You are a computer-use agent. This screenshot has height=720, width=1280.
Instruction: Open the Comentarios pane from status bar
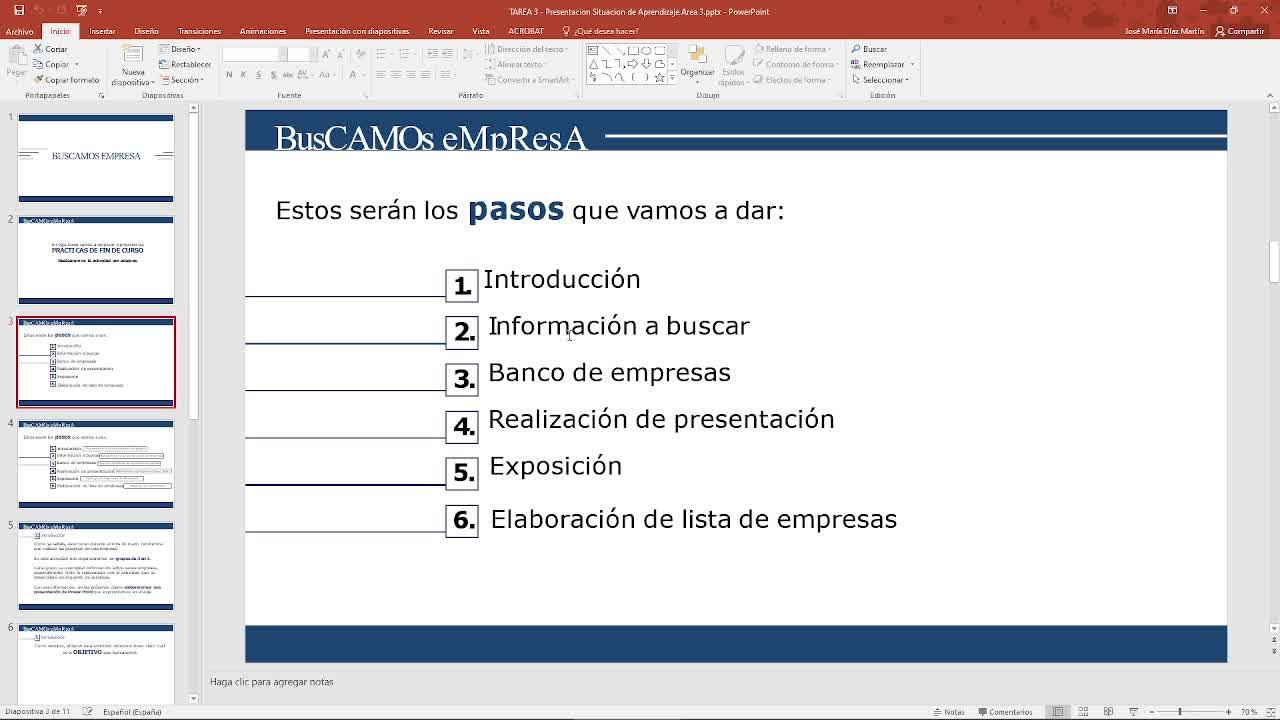[x=1003, y=712]
